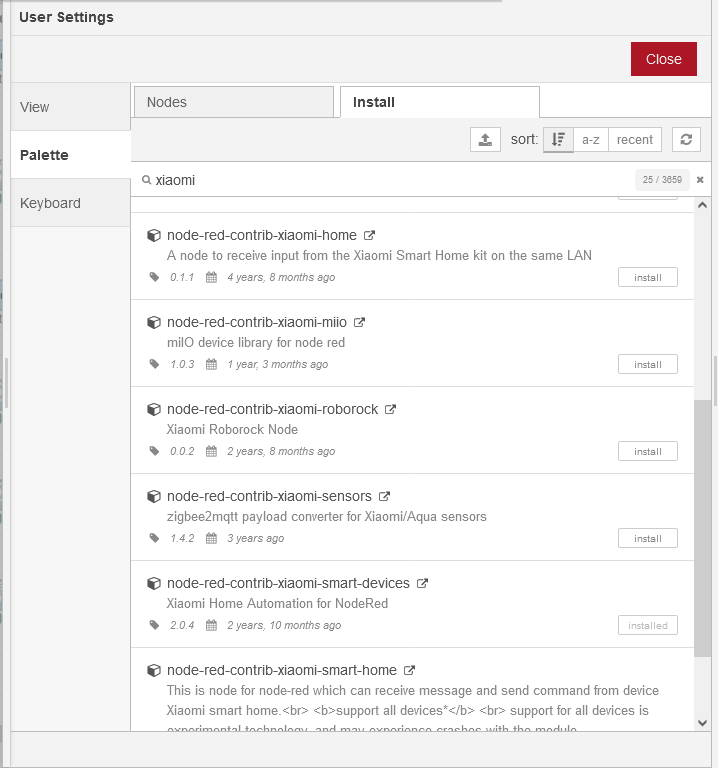Open external link for node-red-contrib-xiaomi-sensors
This screenshot has width=718, height=768.
pyautogui.click(x=384, y=496)
